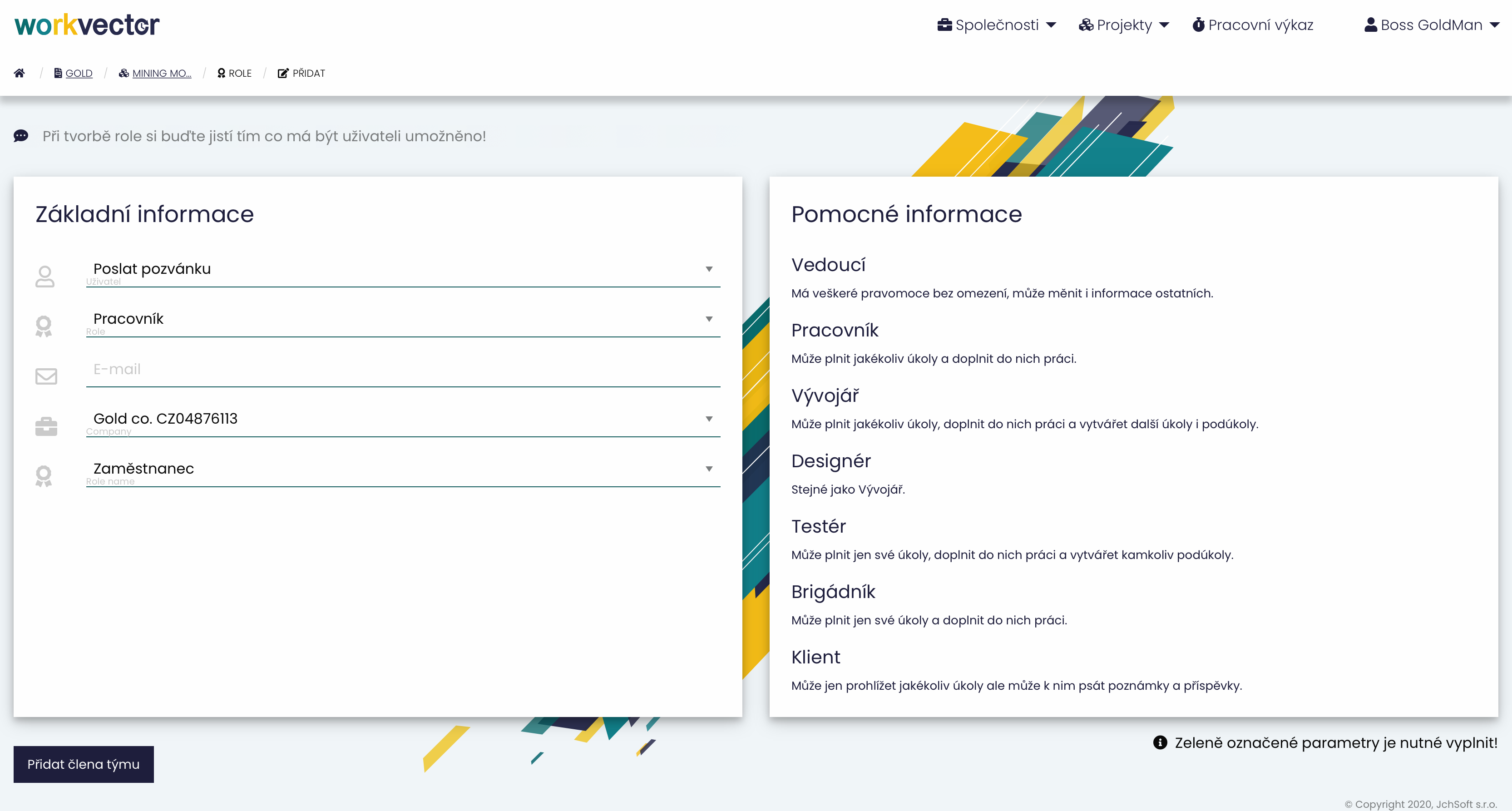Click the award ribbon icon beside Role name

coord(44,476)
